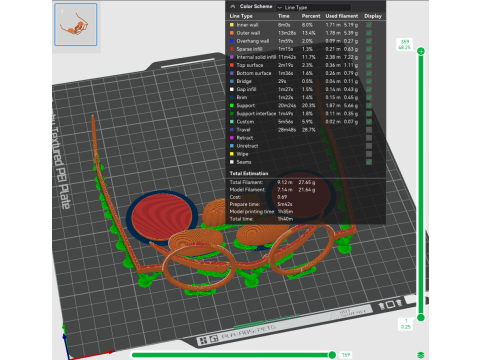The image size is (480, 360).
Task: Click the bottom handle of vertical layer slider
Action: tap(421, 318)
